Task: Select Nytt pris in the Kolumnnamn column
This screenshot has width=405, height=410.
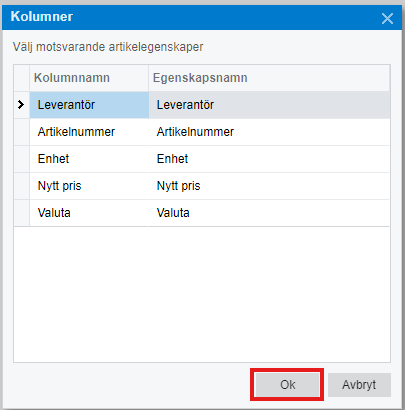Action: 89,186
